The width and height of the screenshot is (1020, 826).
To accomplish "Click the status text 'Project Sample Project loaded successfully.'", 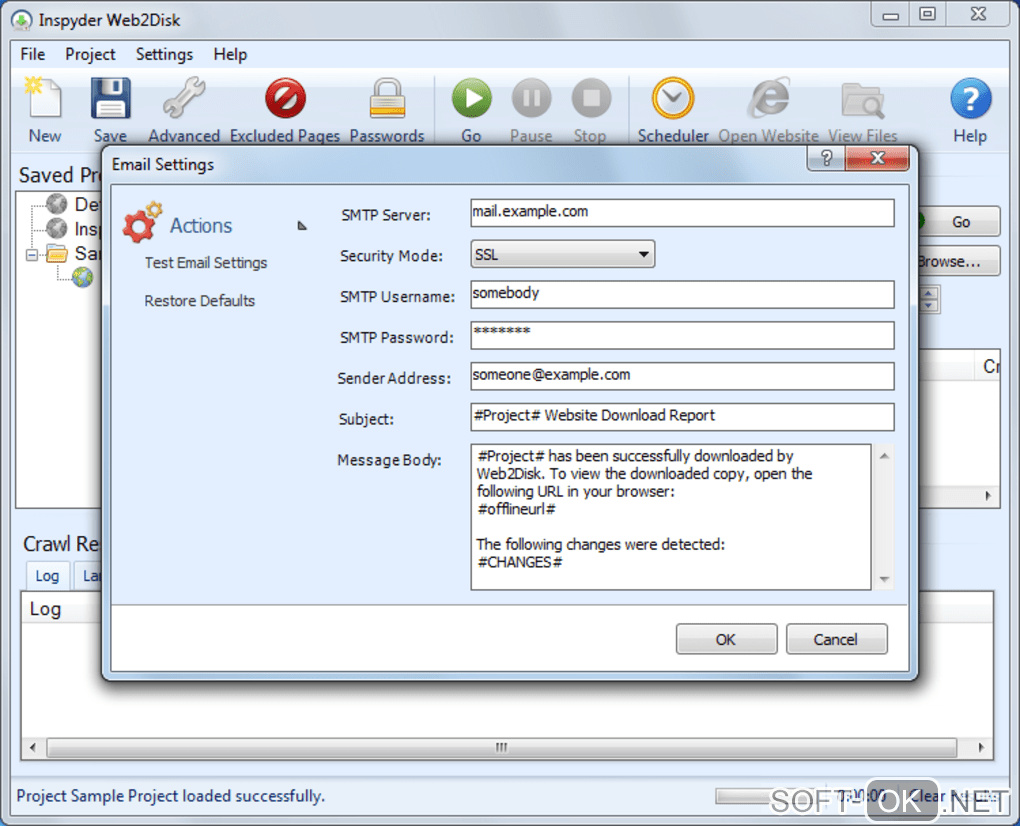I will 170,796.
